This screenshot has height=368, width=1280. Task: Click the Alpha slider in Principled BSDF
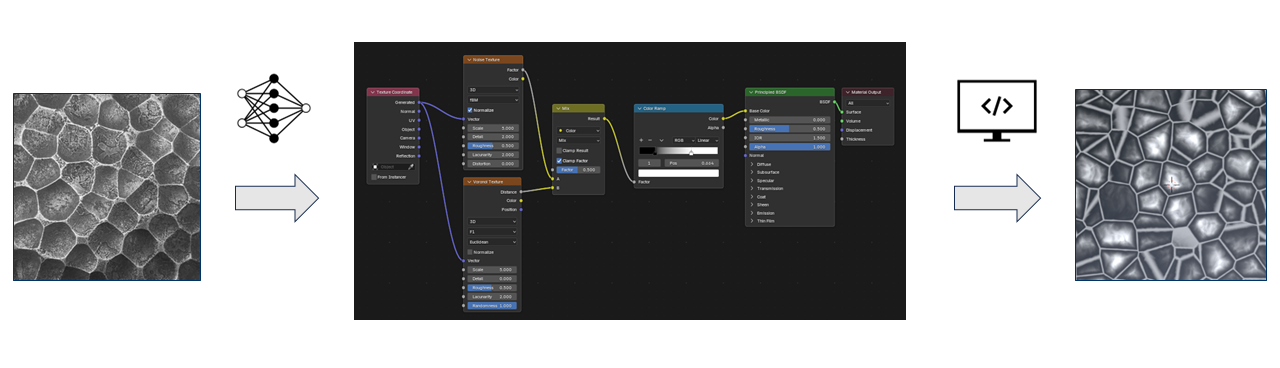(790, 147)
